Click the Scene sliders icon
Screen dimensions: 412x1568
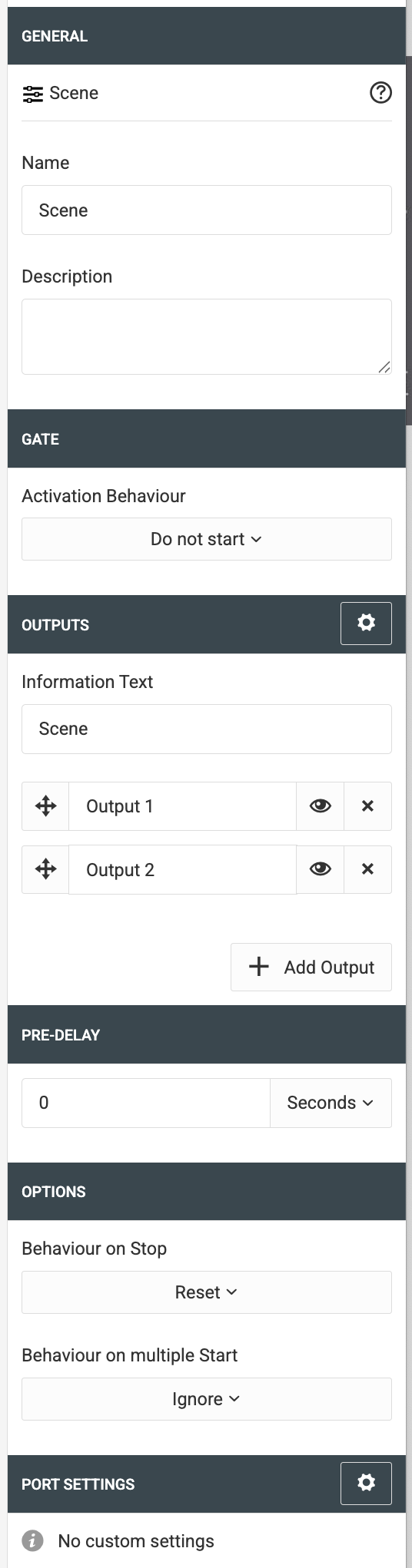pos(32,94)
